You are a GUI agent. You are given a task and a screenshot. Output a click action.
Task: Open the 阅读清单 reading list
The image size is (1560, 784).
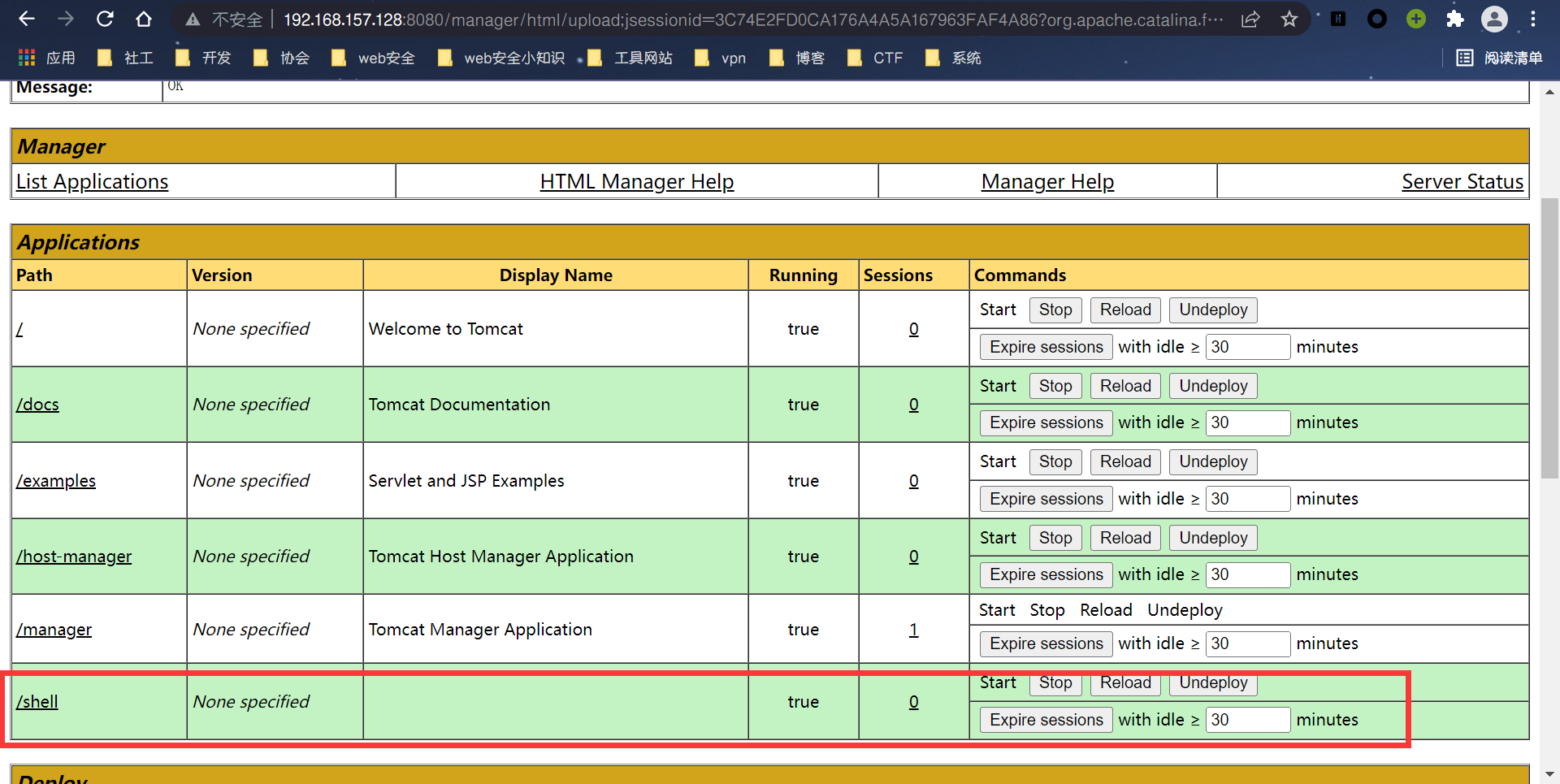click(1499, 58)
